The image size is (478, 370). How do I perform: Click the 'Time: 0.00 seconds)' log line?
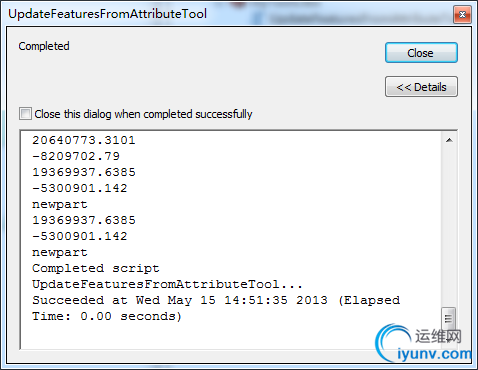107,316
